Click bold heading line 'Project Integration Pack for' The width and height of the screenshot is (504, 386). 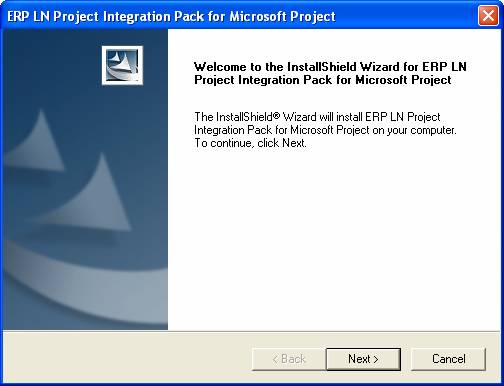tap(273, 80)
